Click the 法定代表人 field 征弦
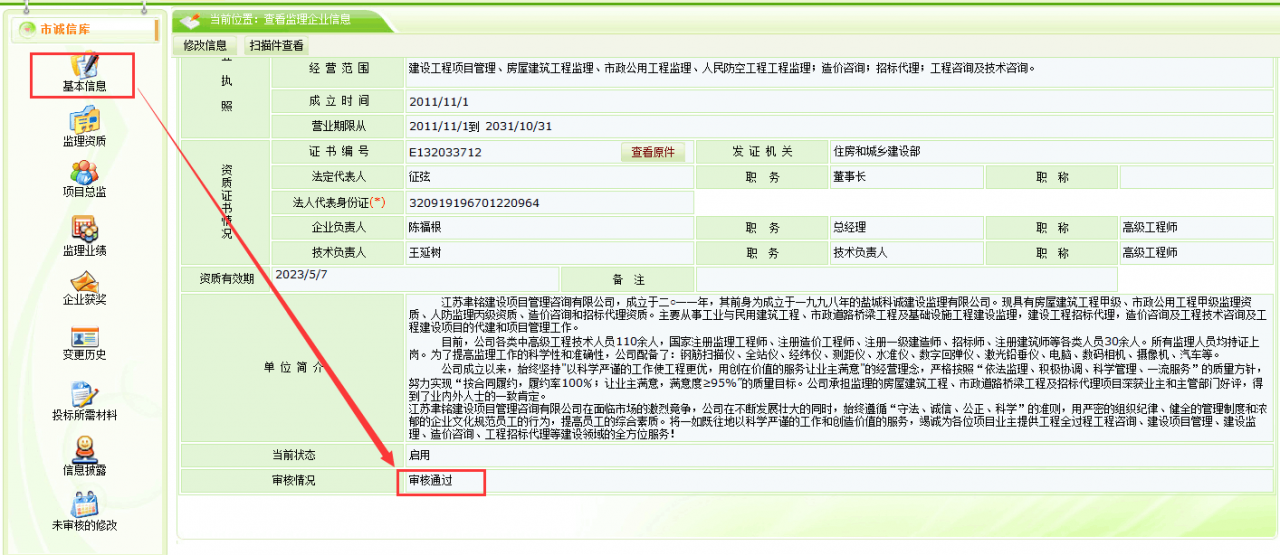Image resolution: width=1280 pixels, height=555 pixels. (549, 177)
